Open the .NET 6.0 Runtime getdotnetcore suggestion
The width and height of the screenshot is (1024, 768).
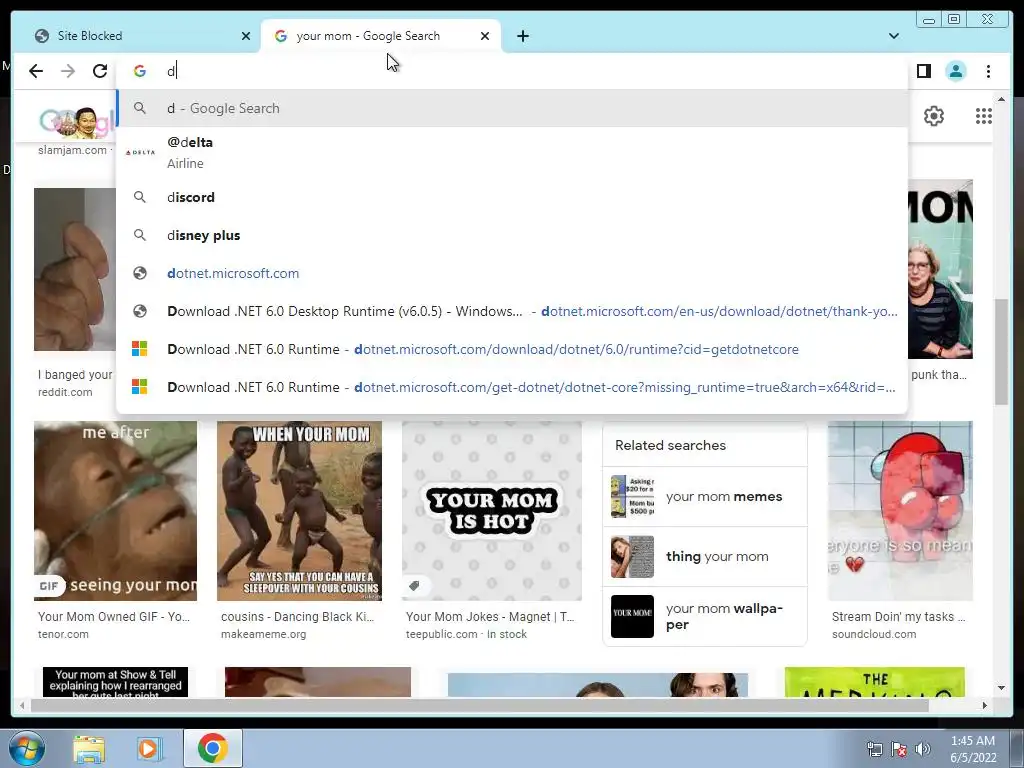(512, 349)
